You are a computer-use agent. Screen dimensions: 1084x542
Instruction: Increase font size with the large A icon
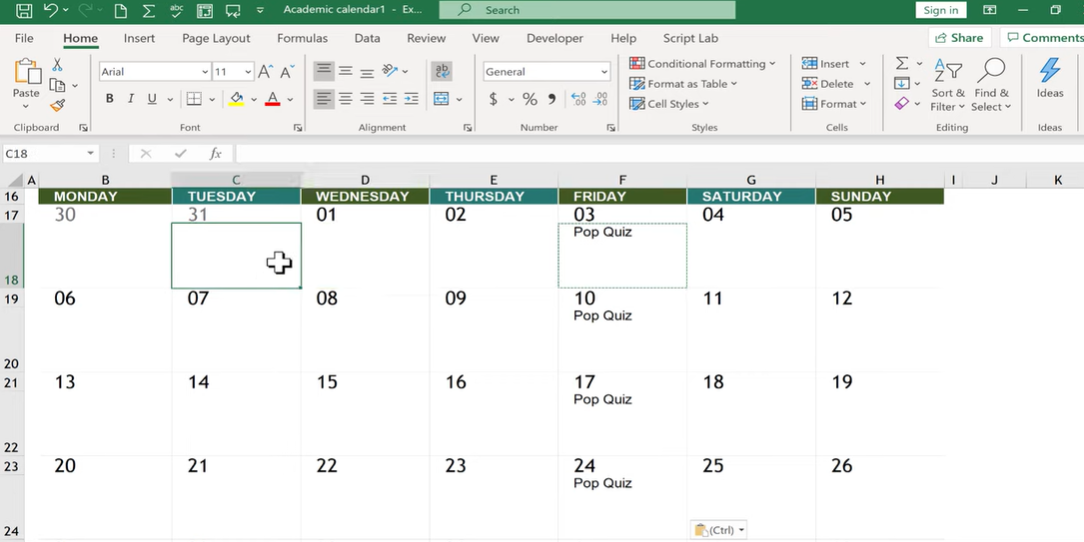(265, 71)
